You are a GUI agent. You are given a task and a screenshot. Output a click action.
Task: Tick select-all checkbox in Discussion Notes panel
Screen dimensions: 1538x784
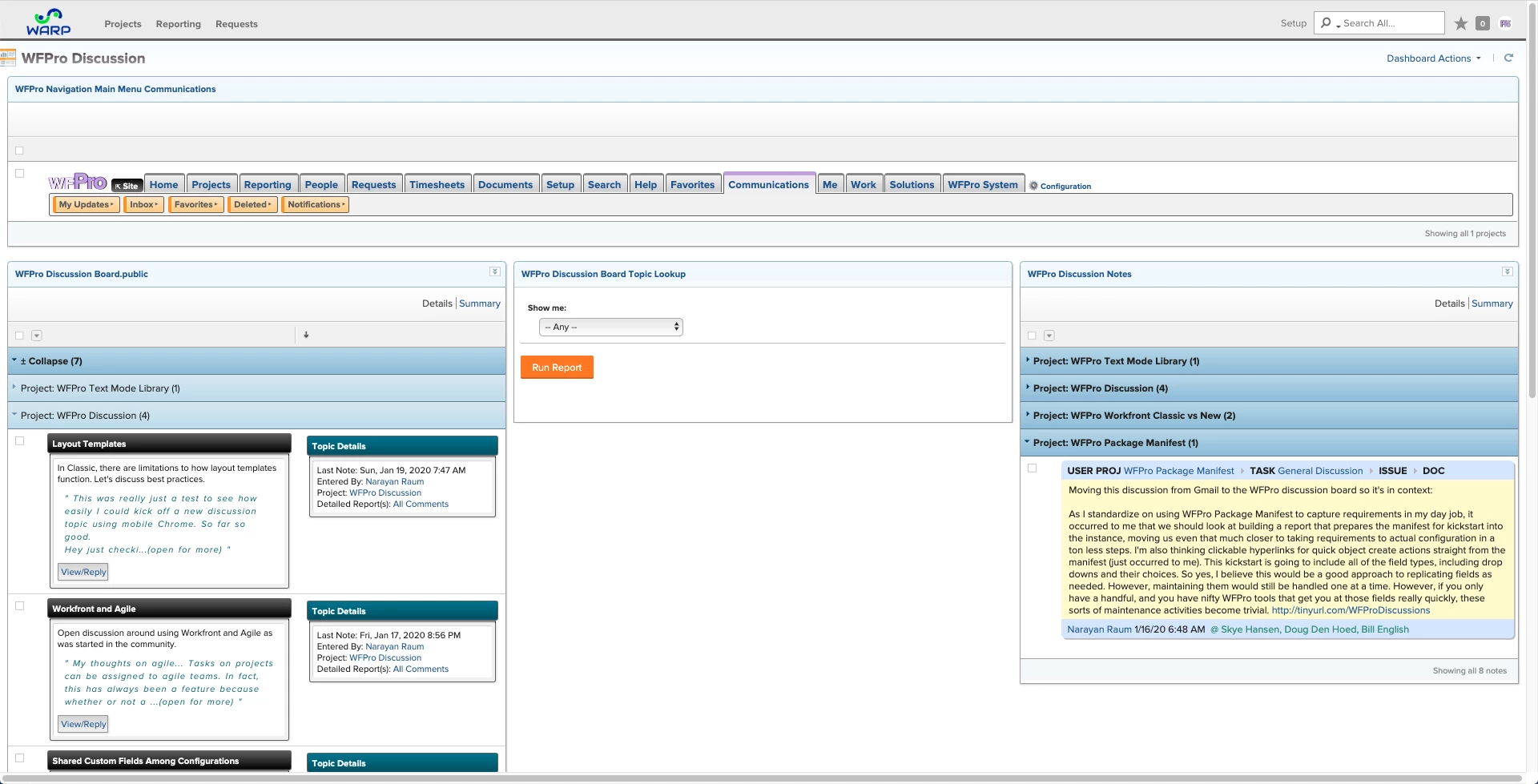[1033, 336]
